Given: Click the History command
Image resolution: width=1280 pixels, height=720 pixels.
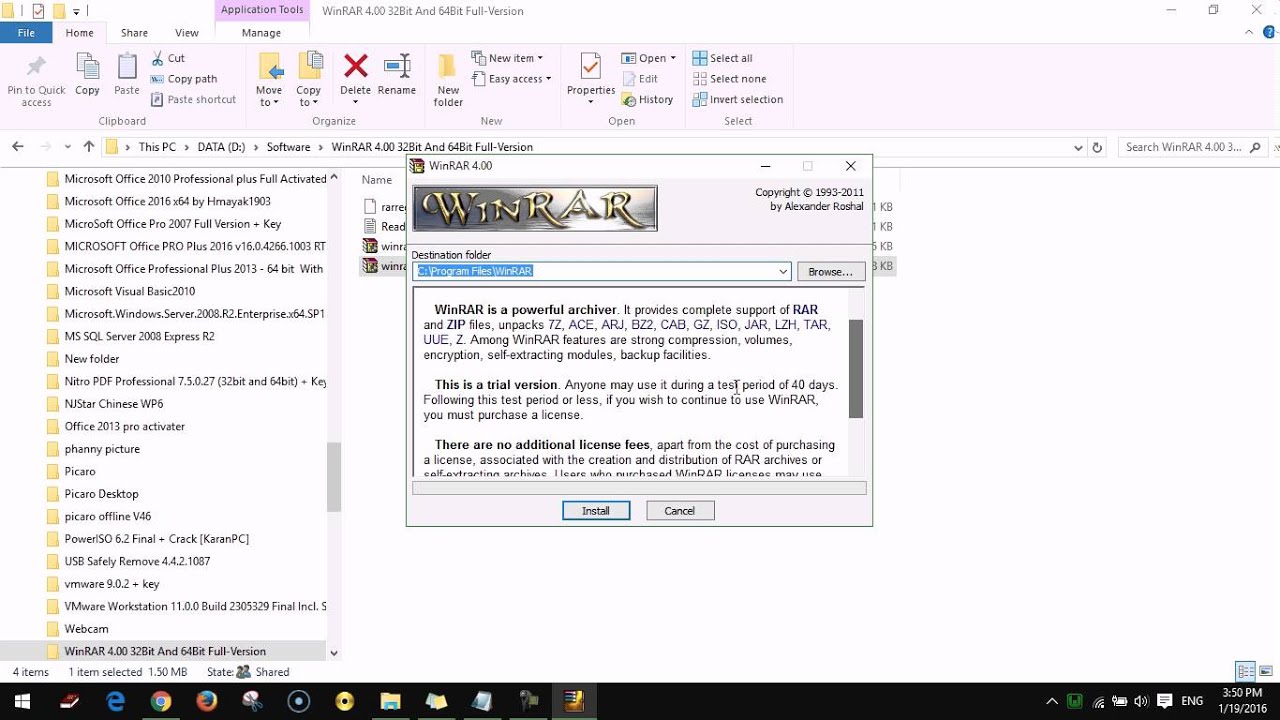Looking at the screenshot, I should click(x=647, y=99).
